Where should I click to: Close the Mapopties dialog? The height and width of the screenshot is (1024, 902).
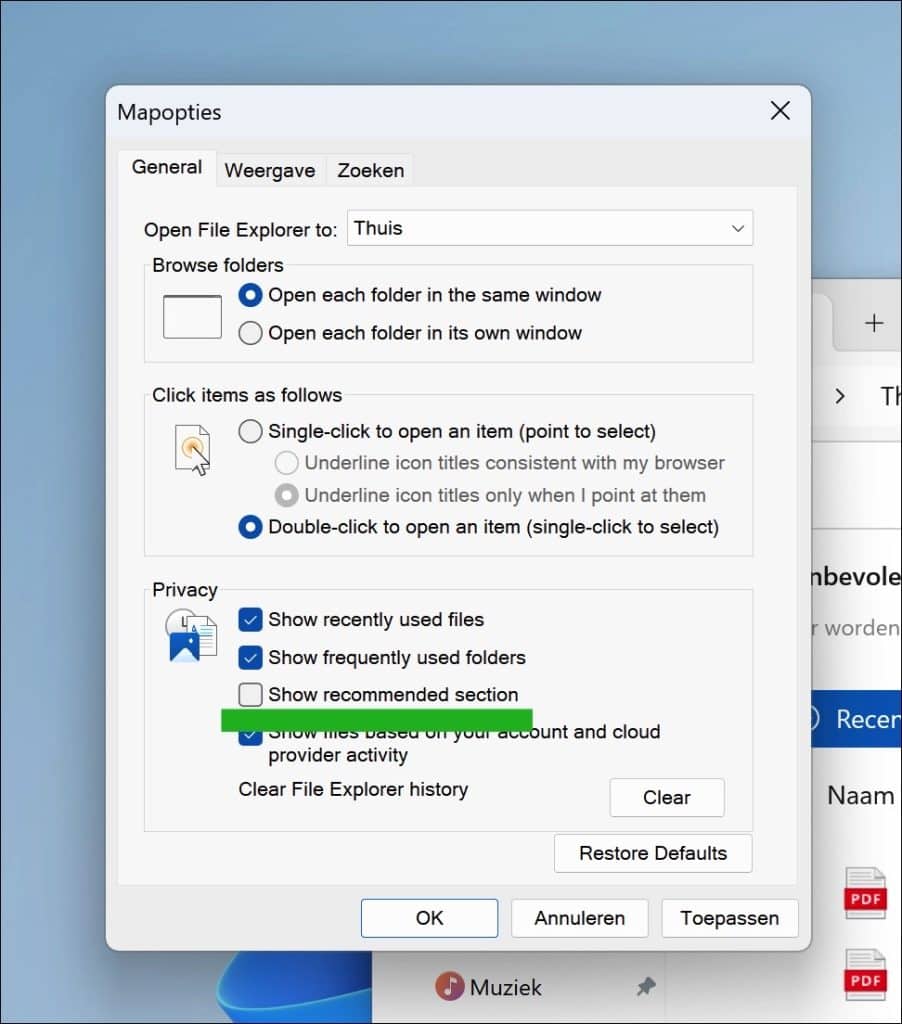pos(780,111)
